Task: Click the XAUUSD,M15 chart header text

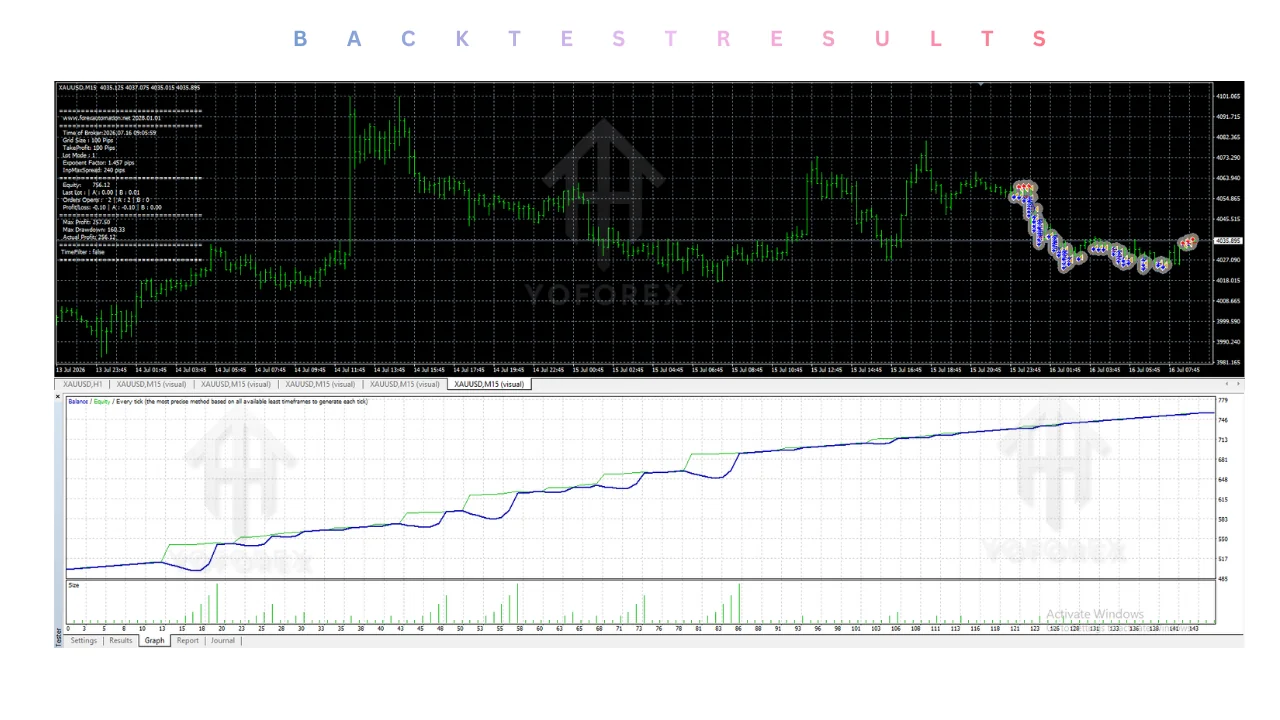Action: [x=129, y=88]
